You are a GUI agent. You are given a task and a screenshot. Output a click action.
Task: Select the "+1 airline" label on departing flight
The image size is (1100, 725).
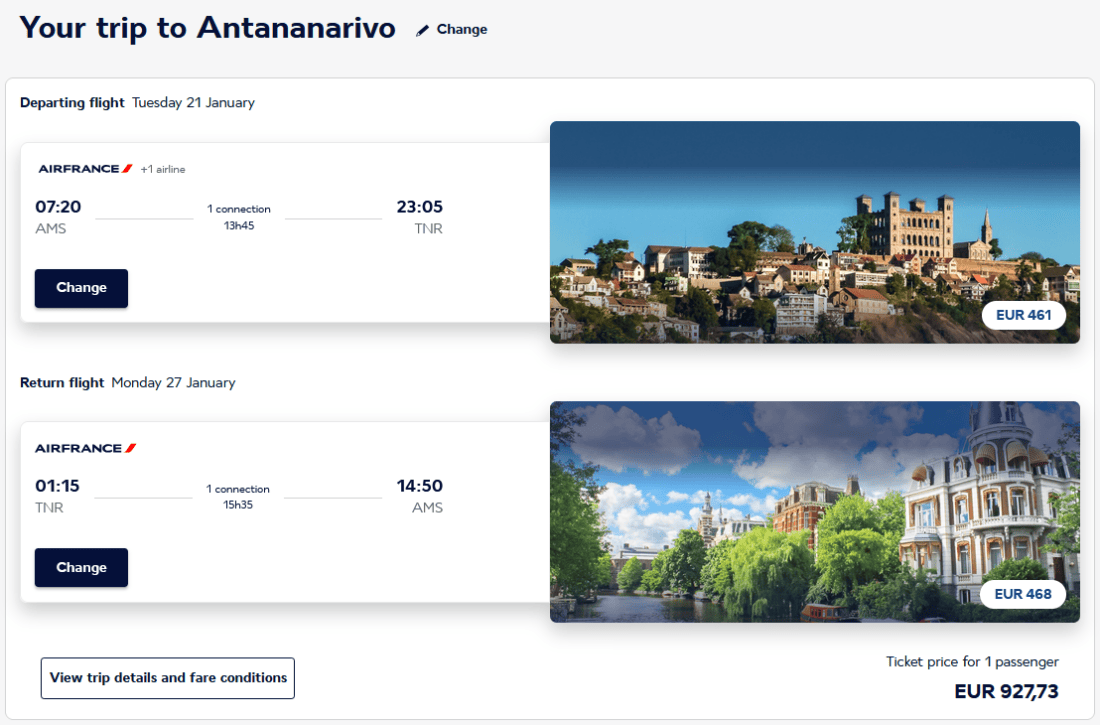pos(163,169)
